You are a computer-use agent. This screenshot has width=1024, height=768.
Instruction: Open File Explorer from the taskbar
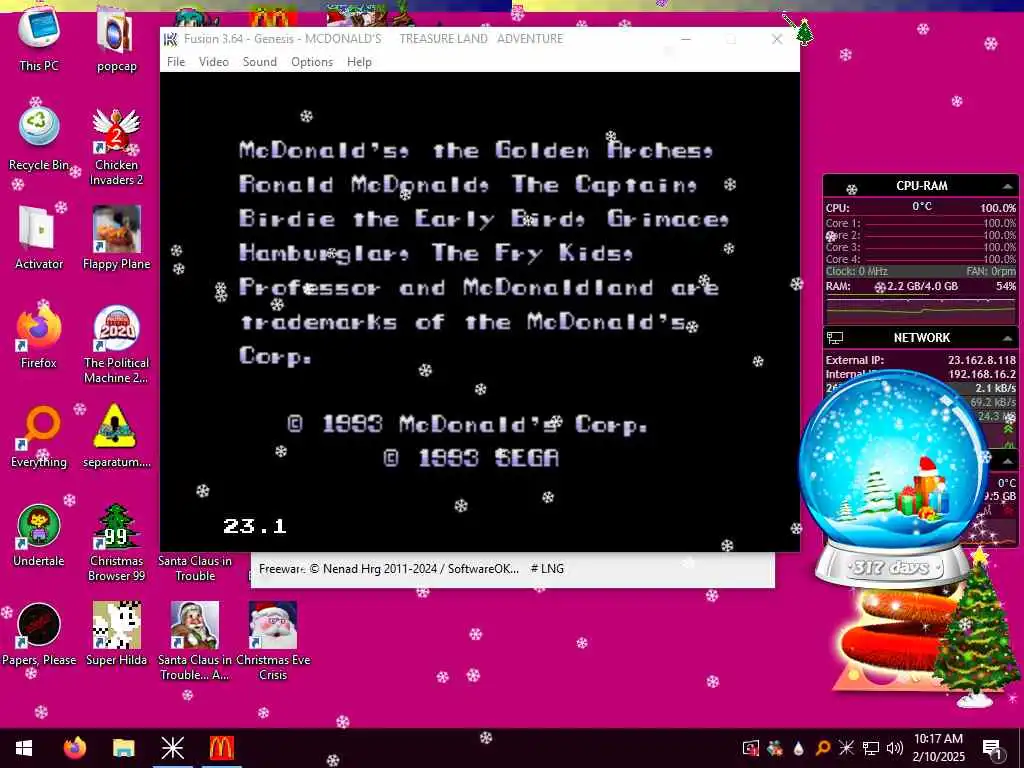[x=123, y=748]
